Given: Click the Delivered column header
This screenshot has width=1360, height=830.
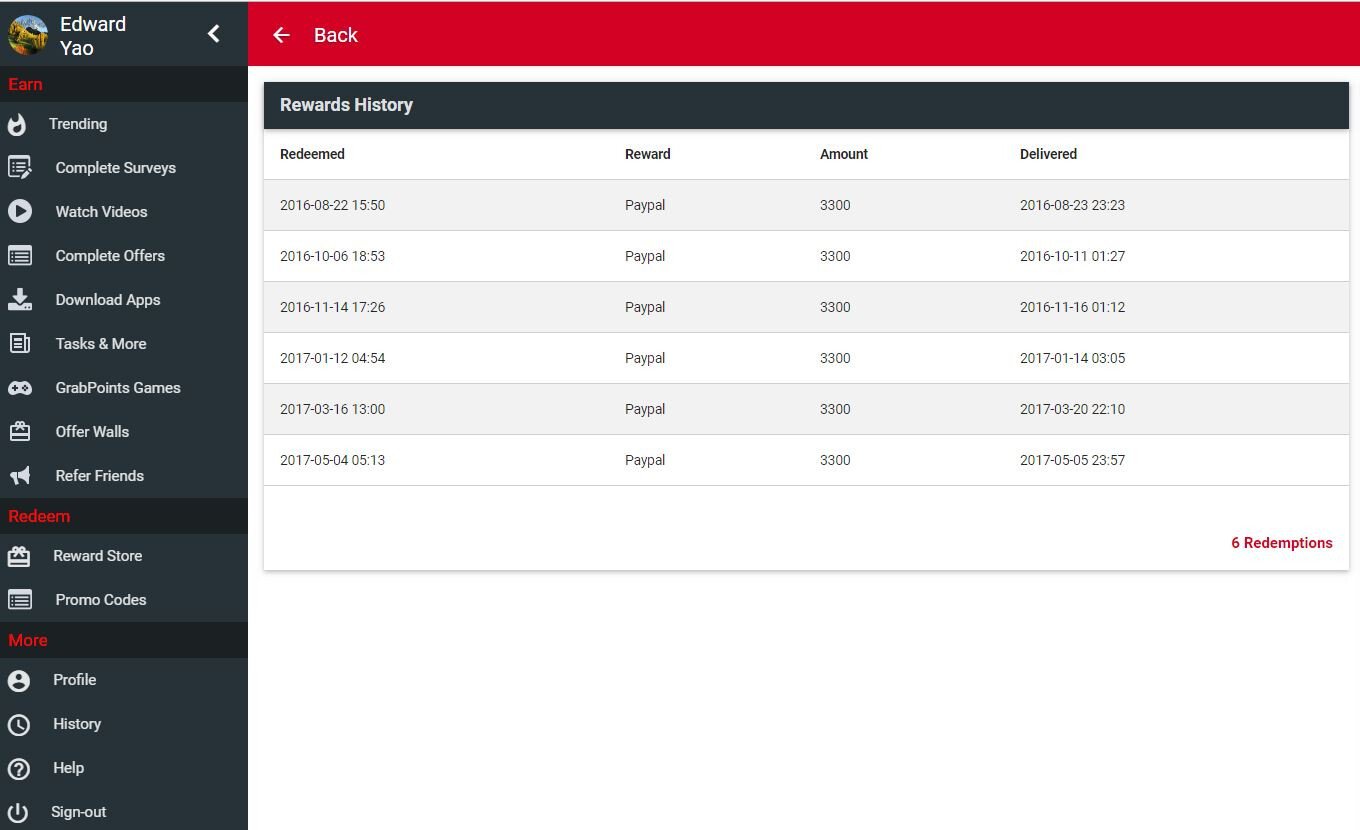Looking at the screenshot, I should point(1048,154).
